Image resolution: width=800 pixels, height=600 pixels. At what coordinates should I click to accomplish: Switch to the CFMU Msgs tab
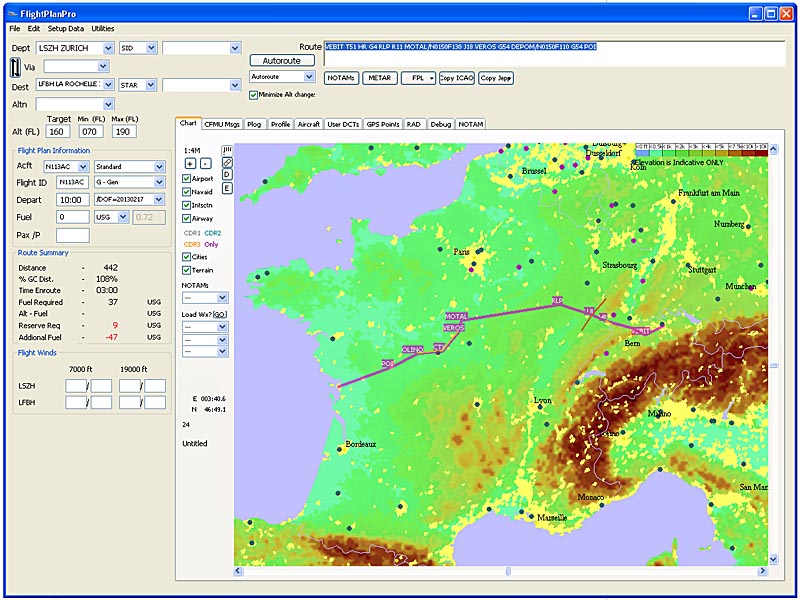click(222, 124)
